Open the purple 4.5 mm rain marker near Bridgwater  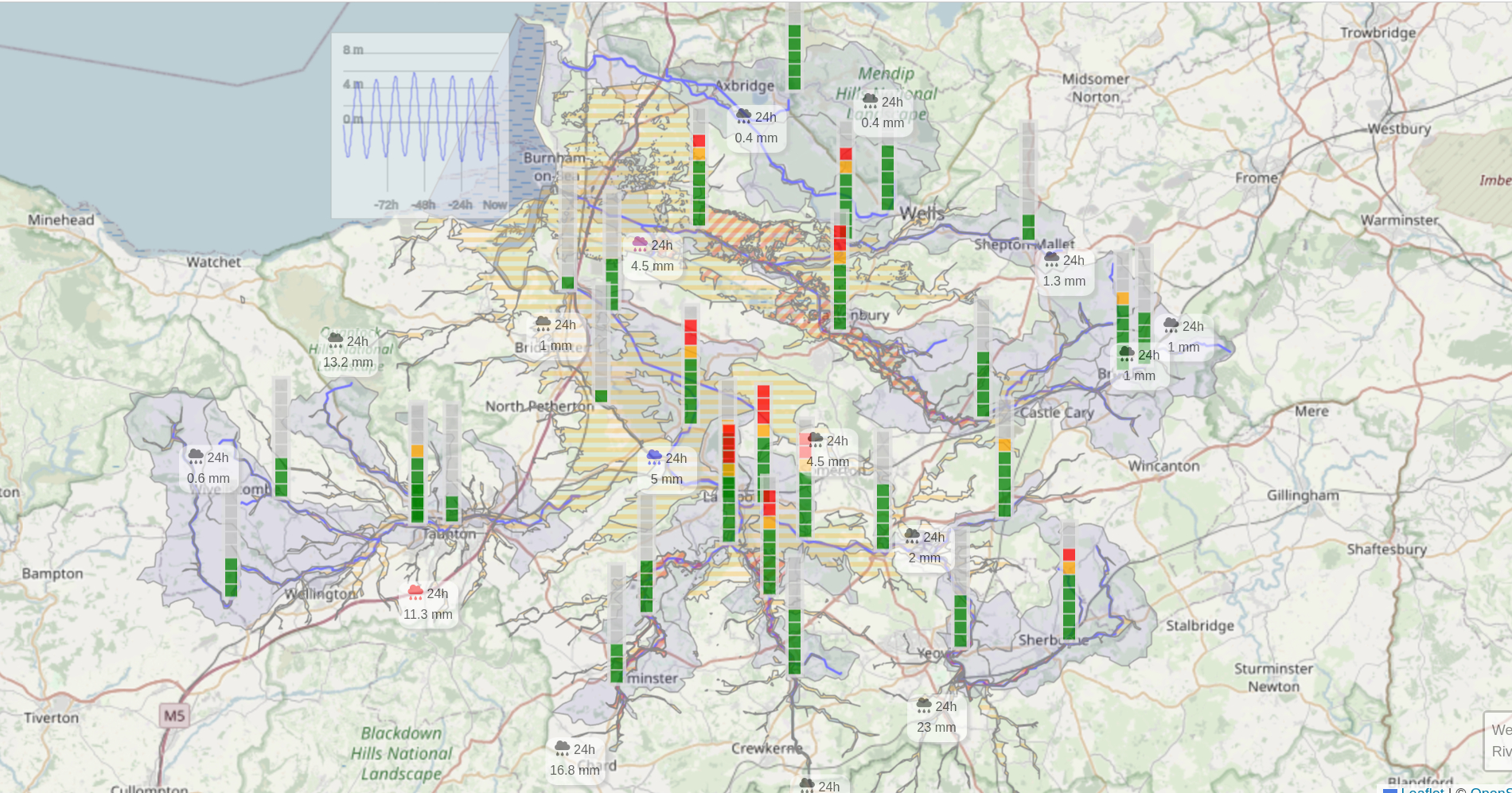(651, 255)
